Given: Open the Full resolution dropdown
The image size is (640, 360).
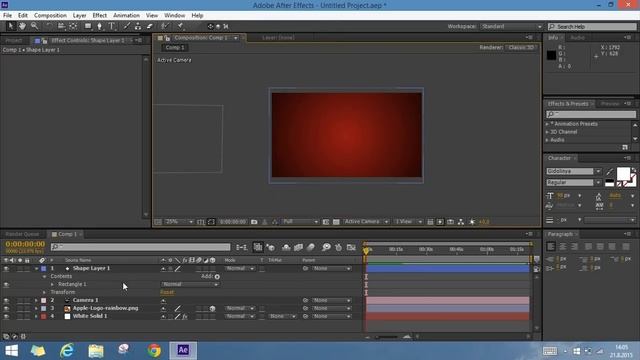Looking at the screenshot, I should coord(300,222).
